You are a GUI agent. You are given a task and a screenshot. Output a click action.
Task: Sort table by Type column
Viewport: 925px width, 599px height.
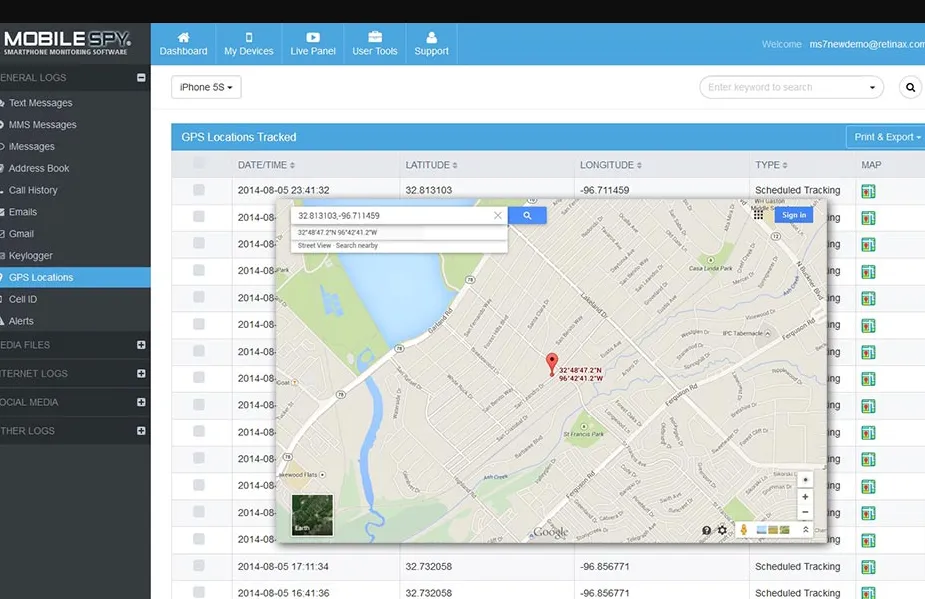click(771, 165)
